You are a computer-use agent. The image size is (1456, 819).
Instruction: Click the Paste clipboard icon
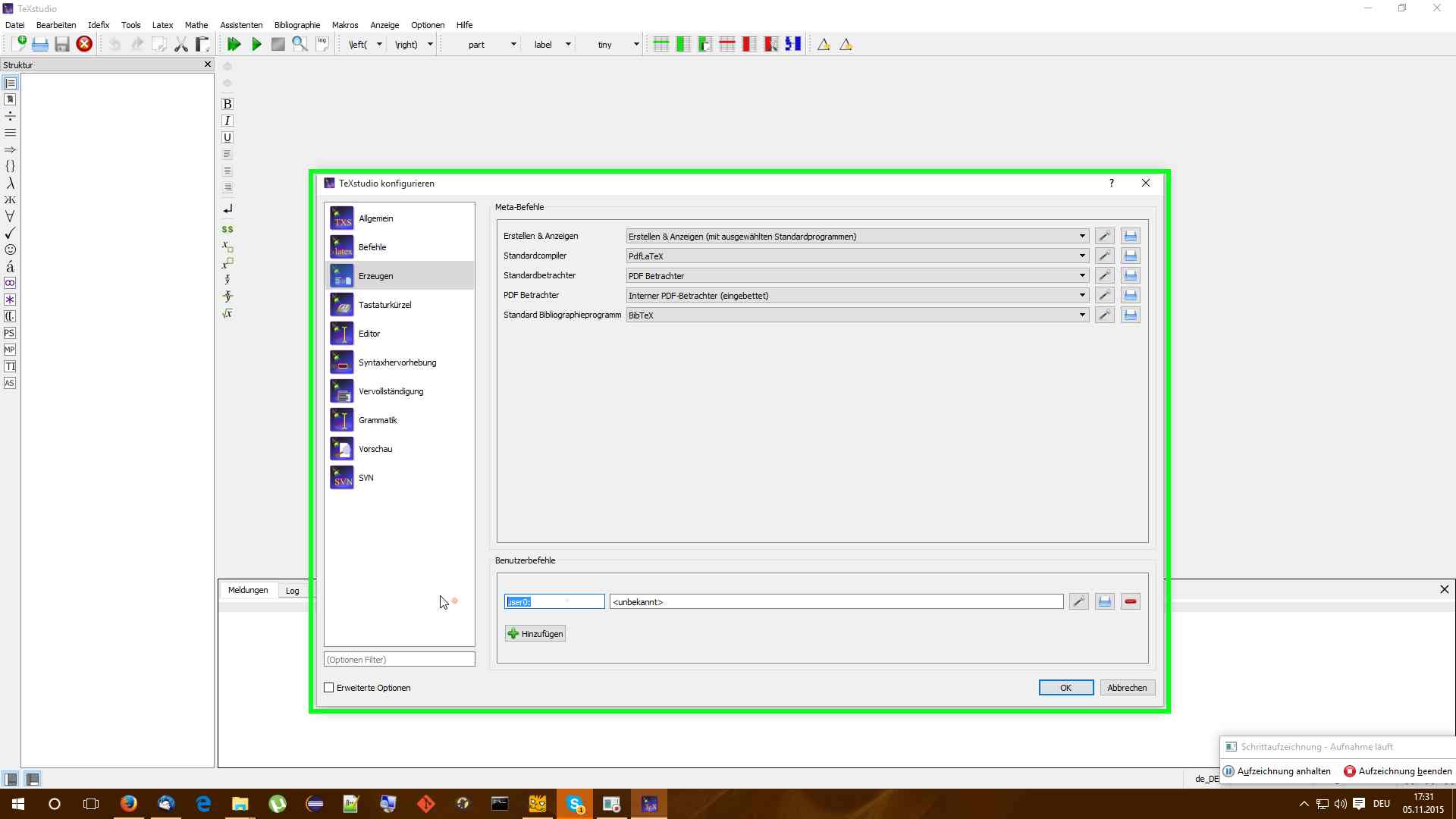pyautogui.click(x=202, y=44)
